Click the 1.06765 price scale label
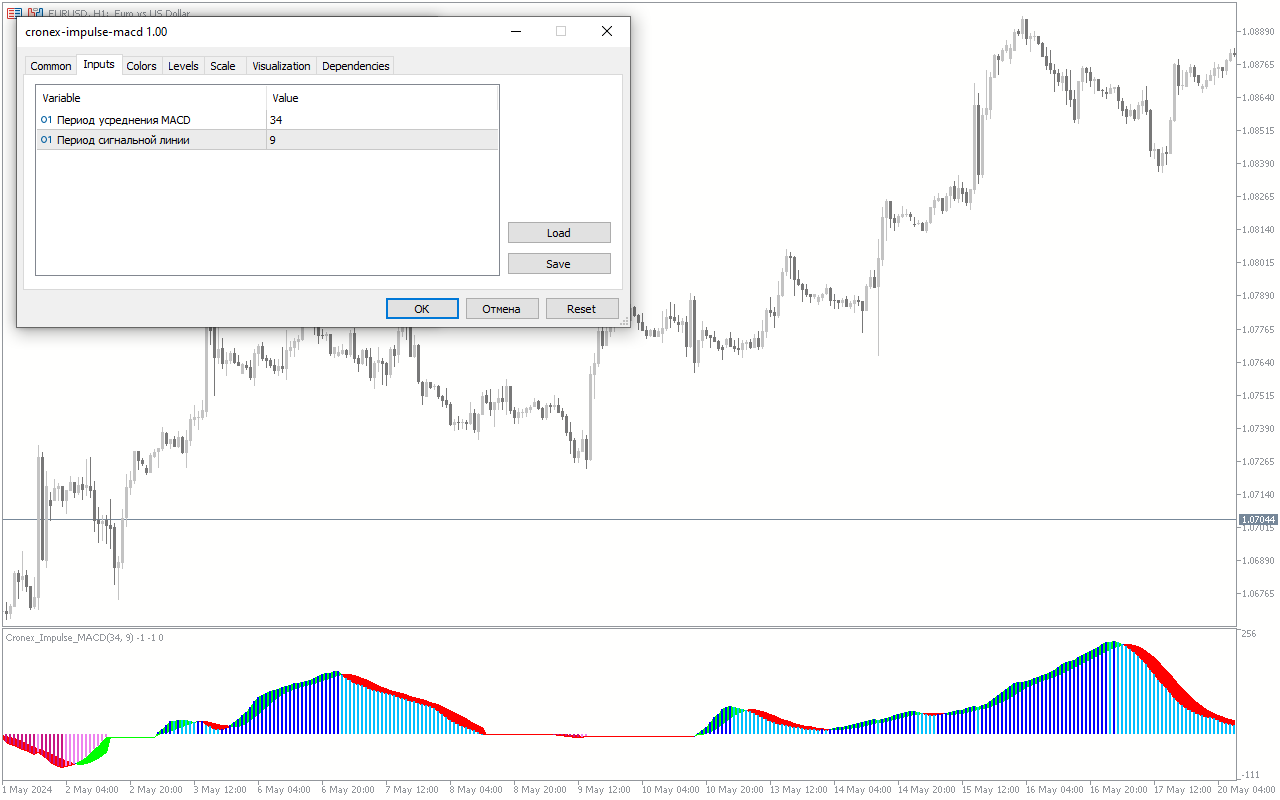The width and height of the screenshot is (1280, 800). (1258, 594)
